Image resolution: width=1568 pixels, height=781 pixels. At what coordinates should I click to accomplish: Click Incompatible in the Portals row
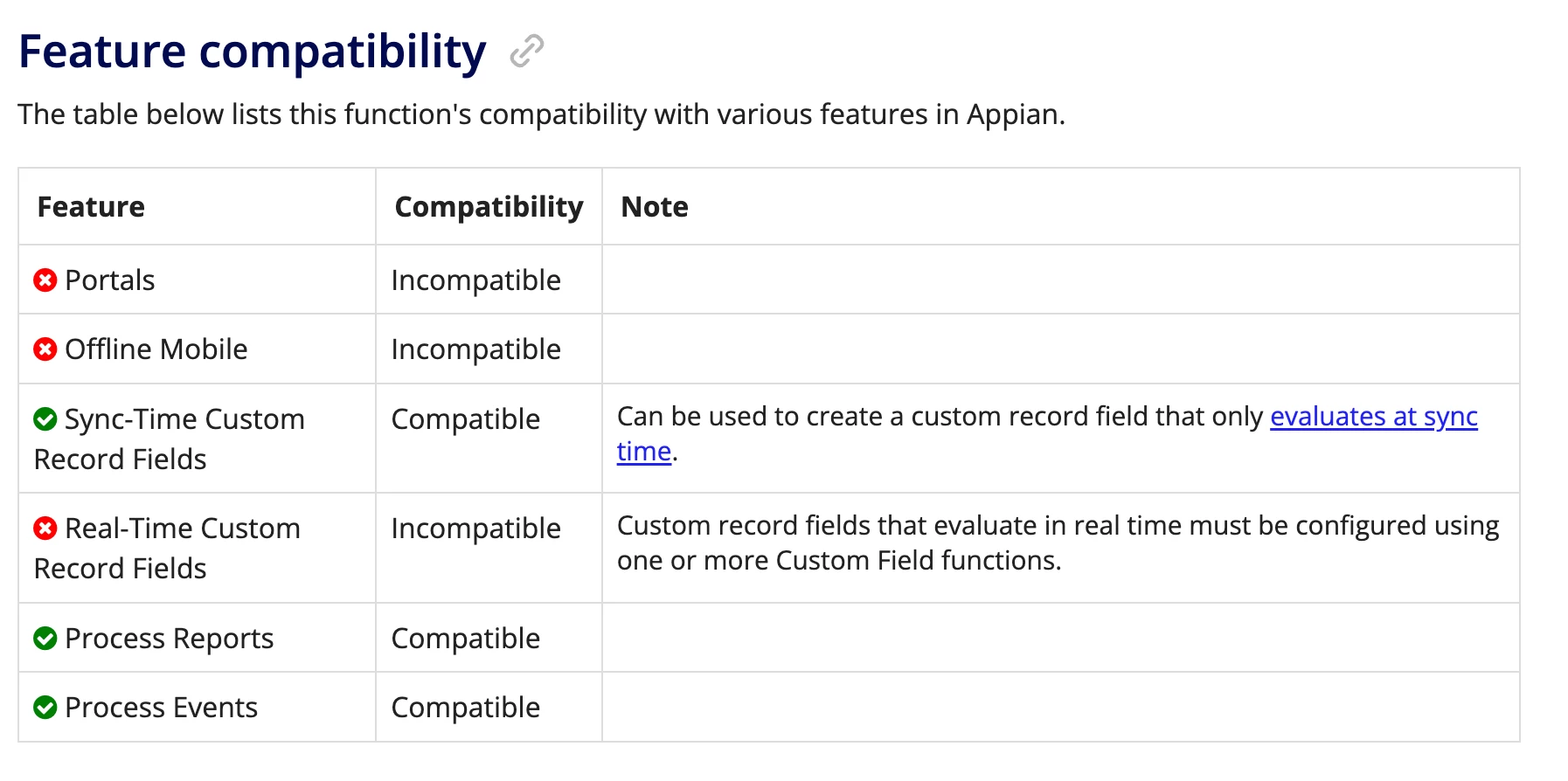475,280
